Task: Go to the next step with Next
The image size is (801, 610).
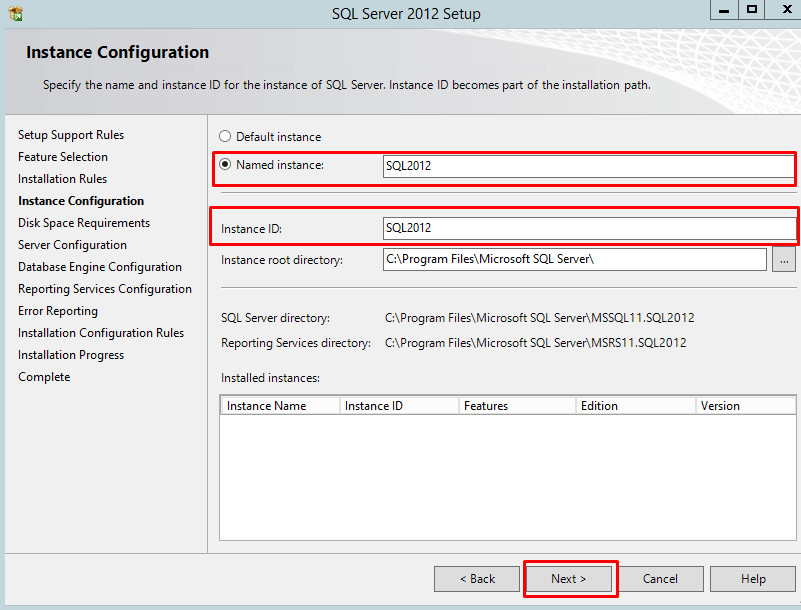Action: coord(569,579)
